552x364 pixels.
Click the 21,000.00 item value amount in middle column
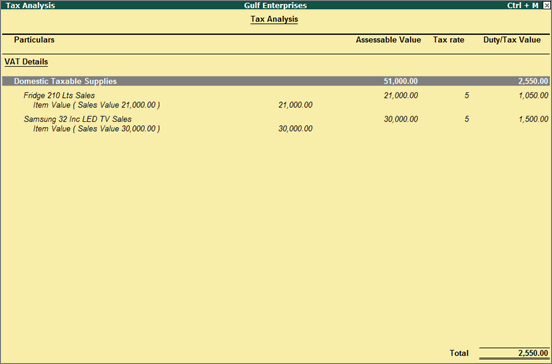[x=295, y=105]
